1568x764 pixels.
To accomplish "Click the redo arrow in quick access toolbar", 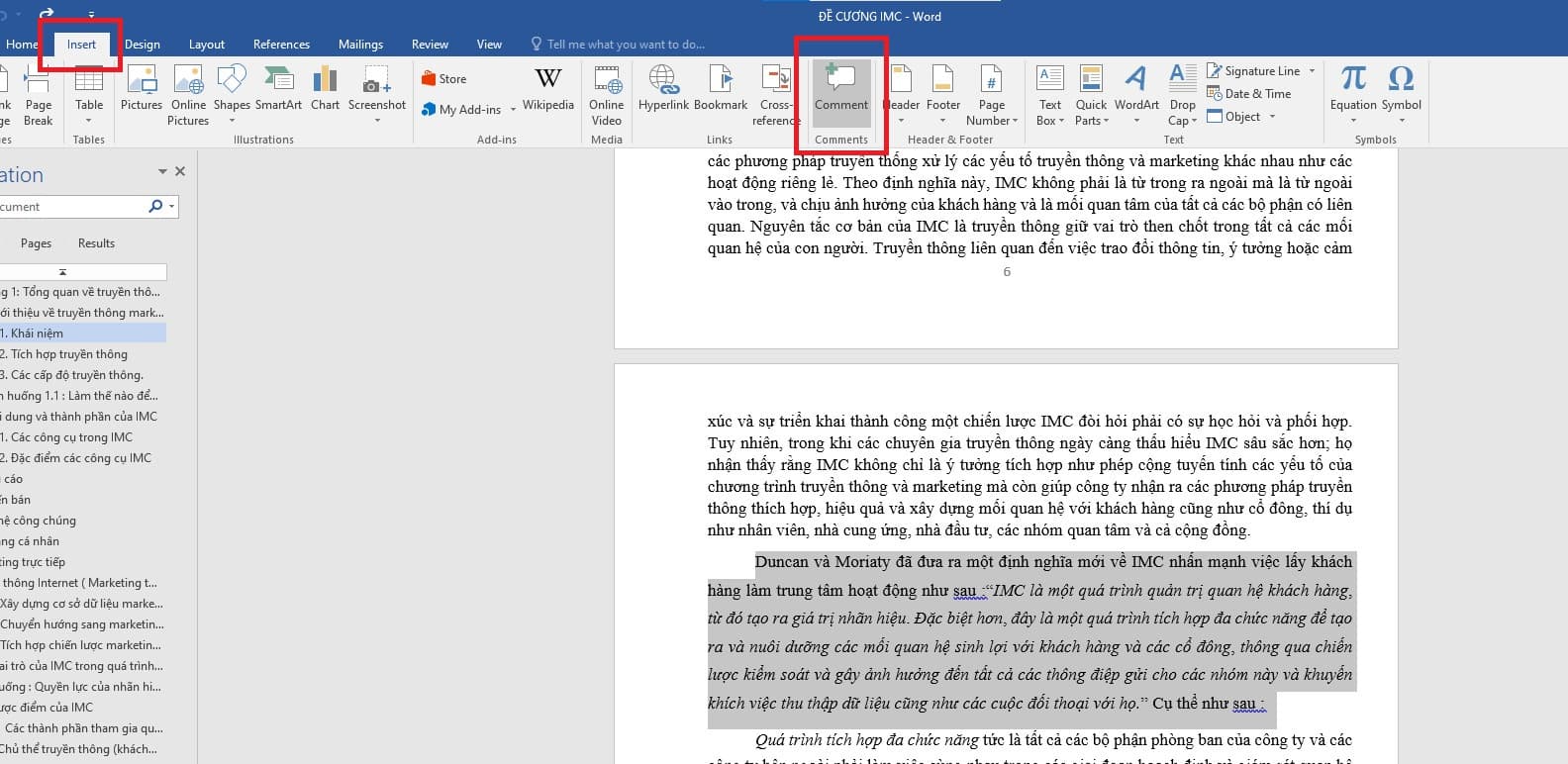I will point(48,14).
